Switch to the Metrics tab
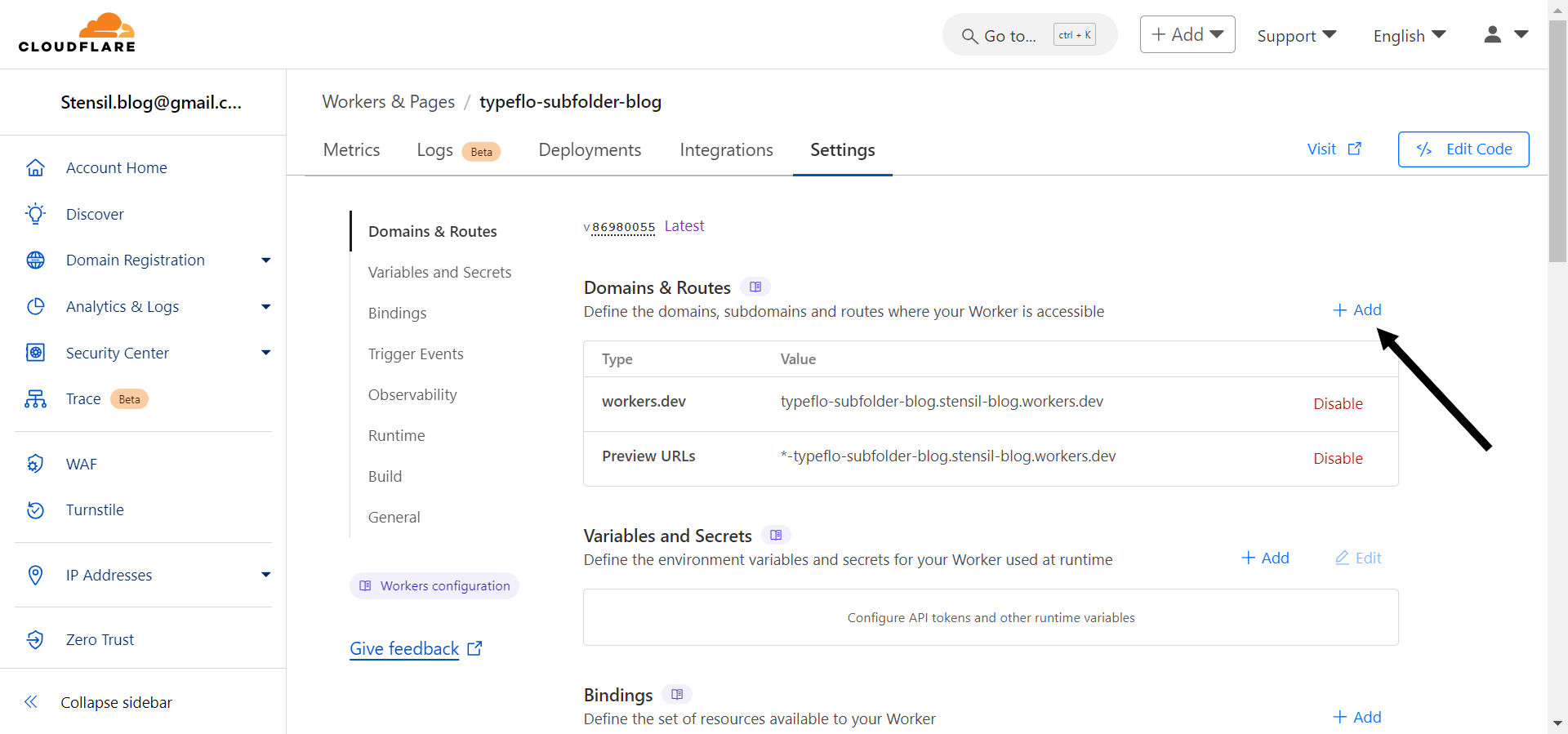Image resolution: width=1568 pixels, height=734 pixels. click(351, 150)
